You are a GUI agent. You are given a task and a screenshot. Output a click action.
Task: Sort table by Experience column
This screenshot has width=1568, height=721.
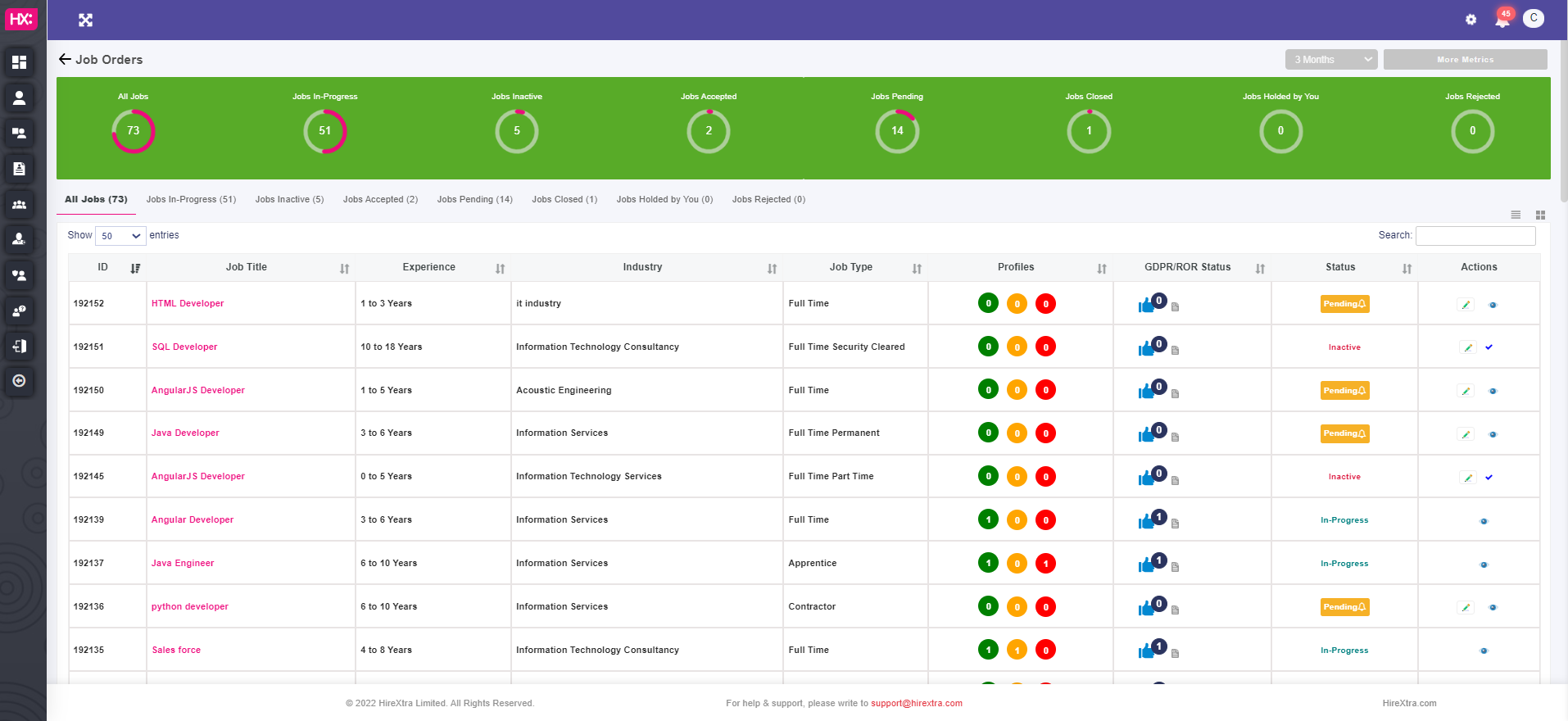tap(501, 268)
